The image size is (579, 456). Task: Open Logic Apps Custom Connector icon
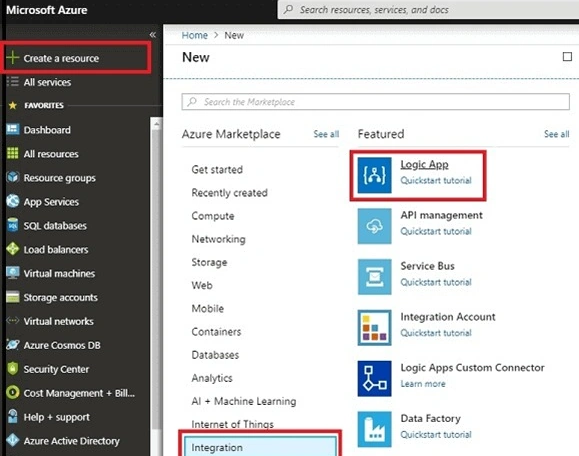(374, 378)
